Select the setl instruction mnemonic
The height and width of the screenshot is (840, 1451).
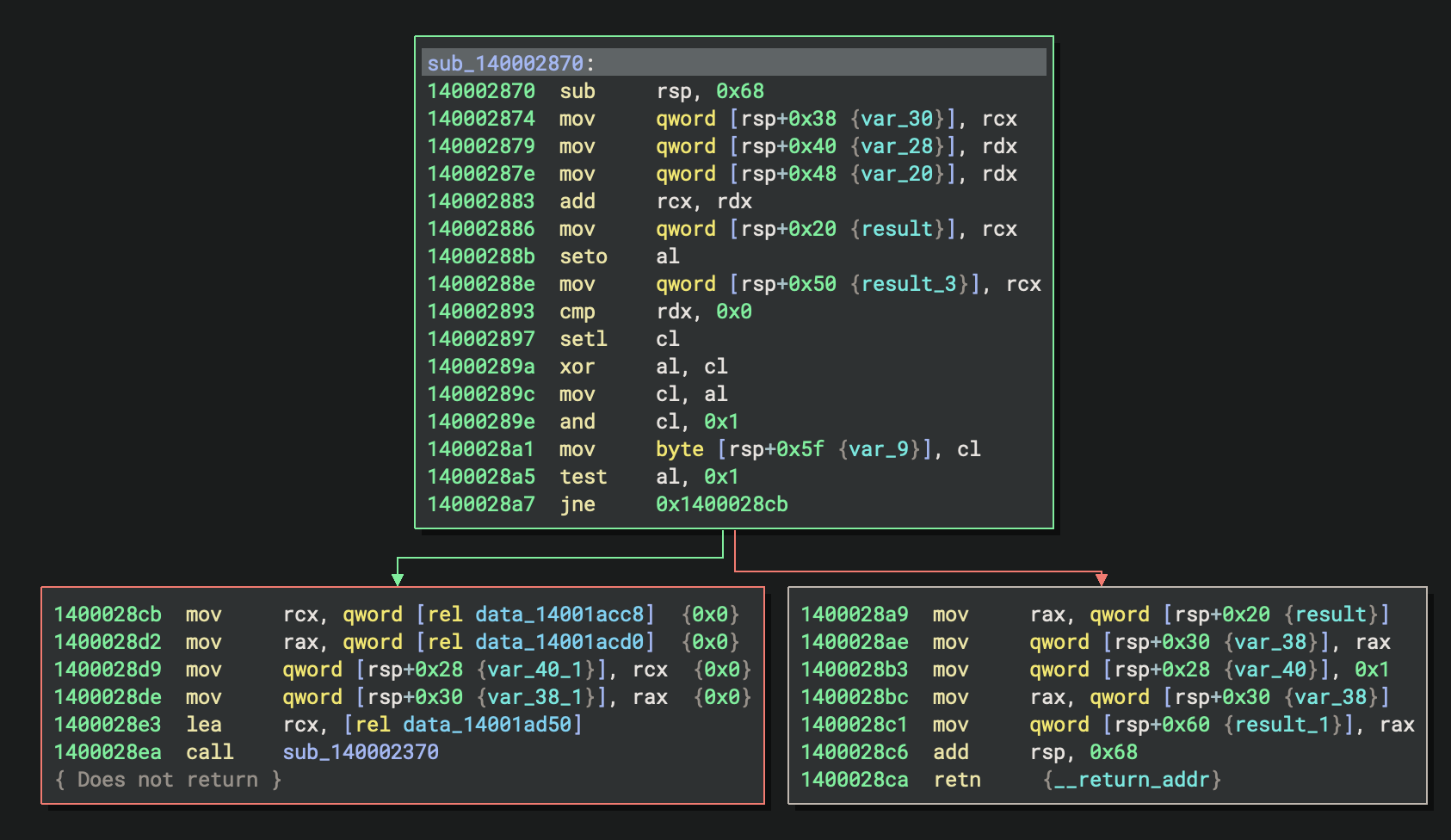583,339
